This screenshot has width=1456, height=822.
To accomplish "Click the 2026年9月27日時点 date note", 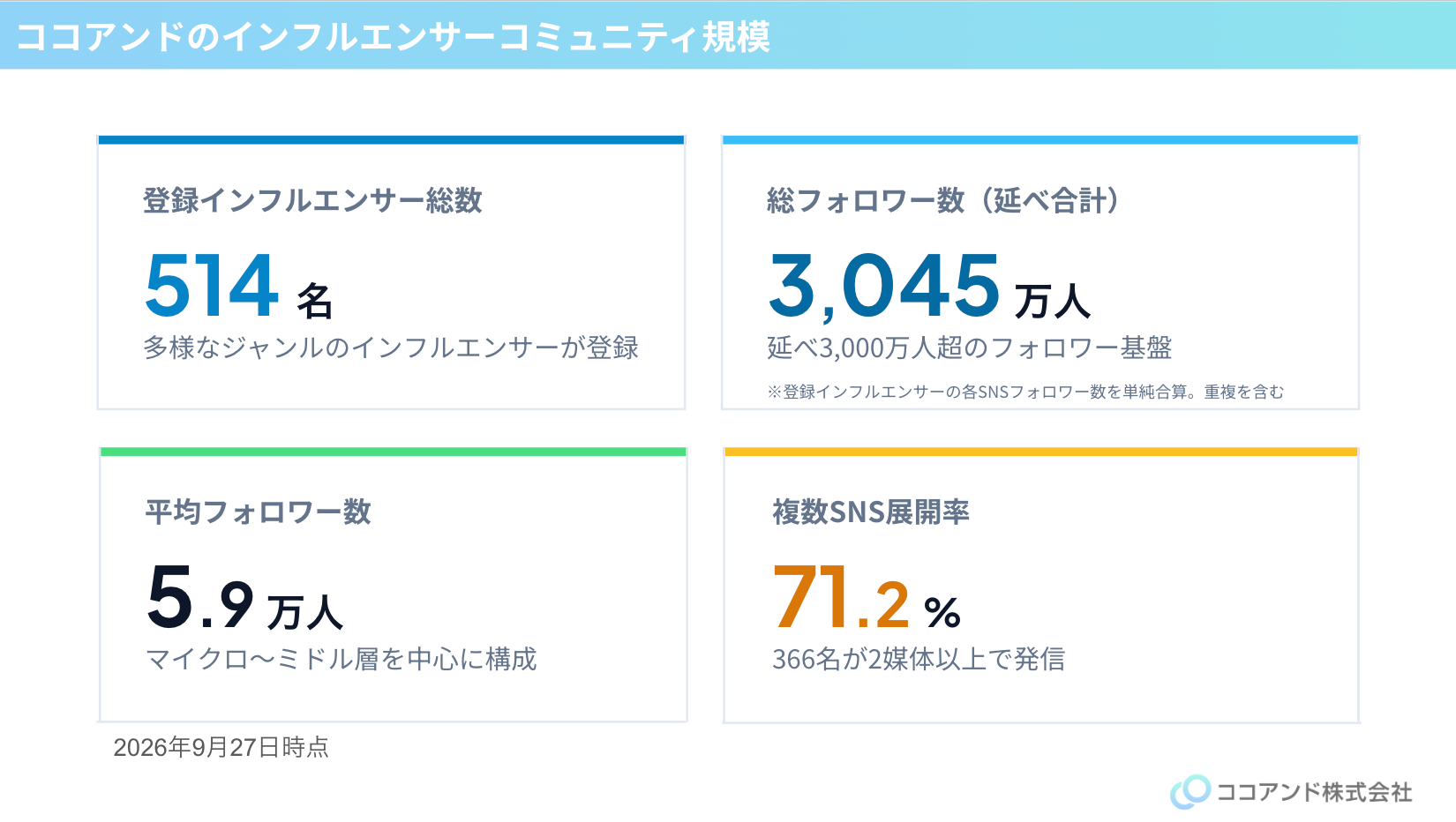I will click(221, 748).
